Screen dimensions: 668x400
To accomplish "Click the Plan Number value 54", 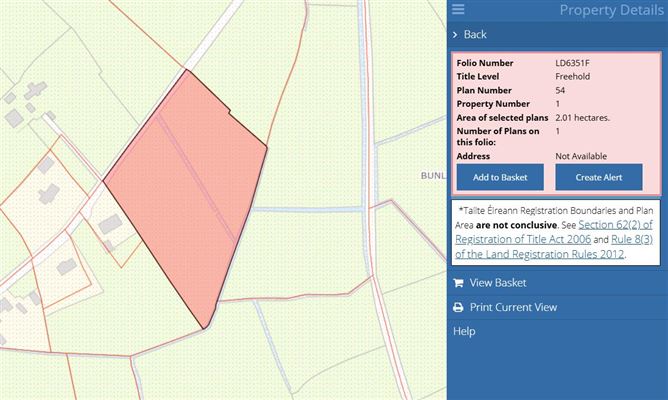I will click(x=560, y=90).
